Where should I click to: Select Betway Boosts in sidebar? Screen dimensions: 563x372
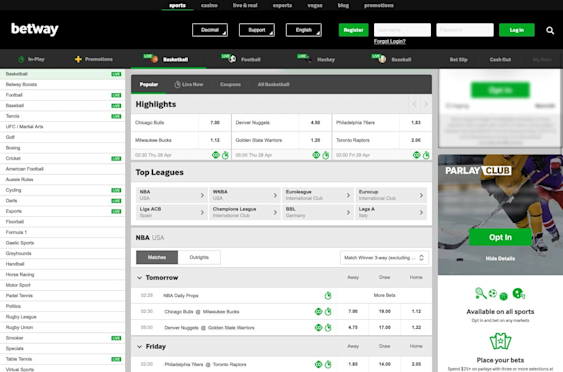(62, 84)
